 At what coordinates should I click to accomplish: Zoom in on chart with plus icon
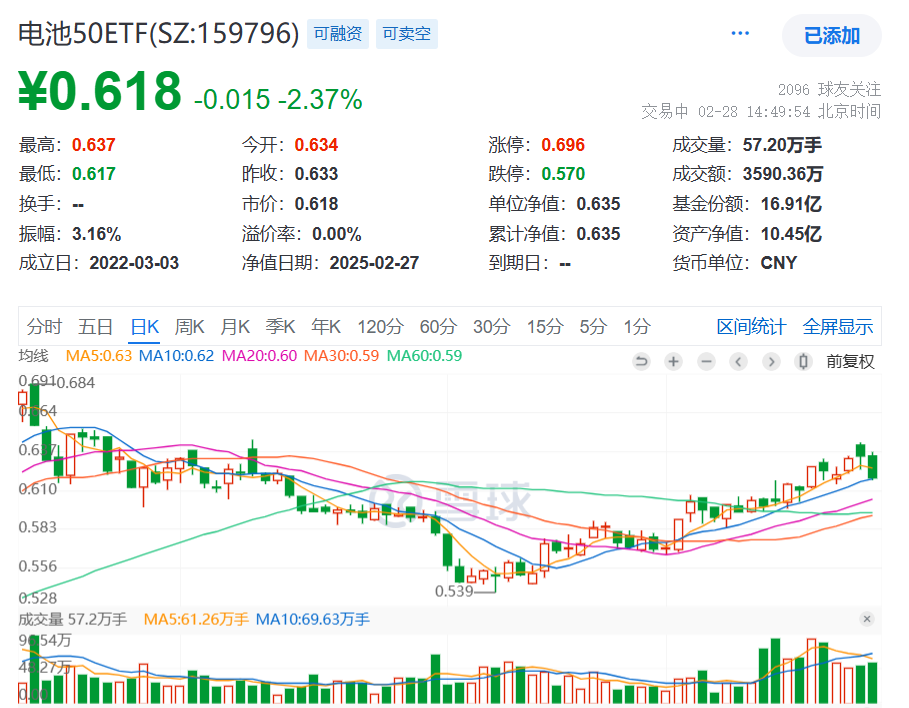tap(673, 361)
